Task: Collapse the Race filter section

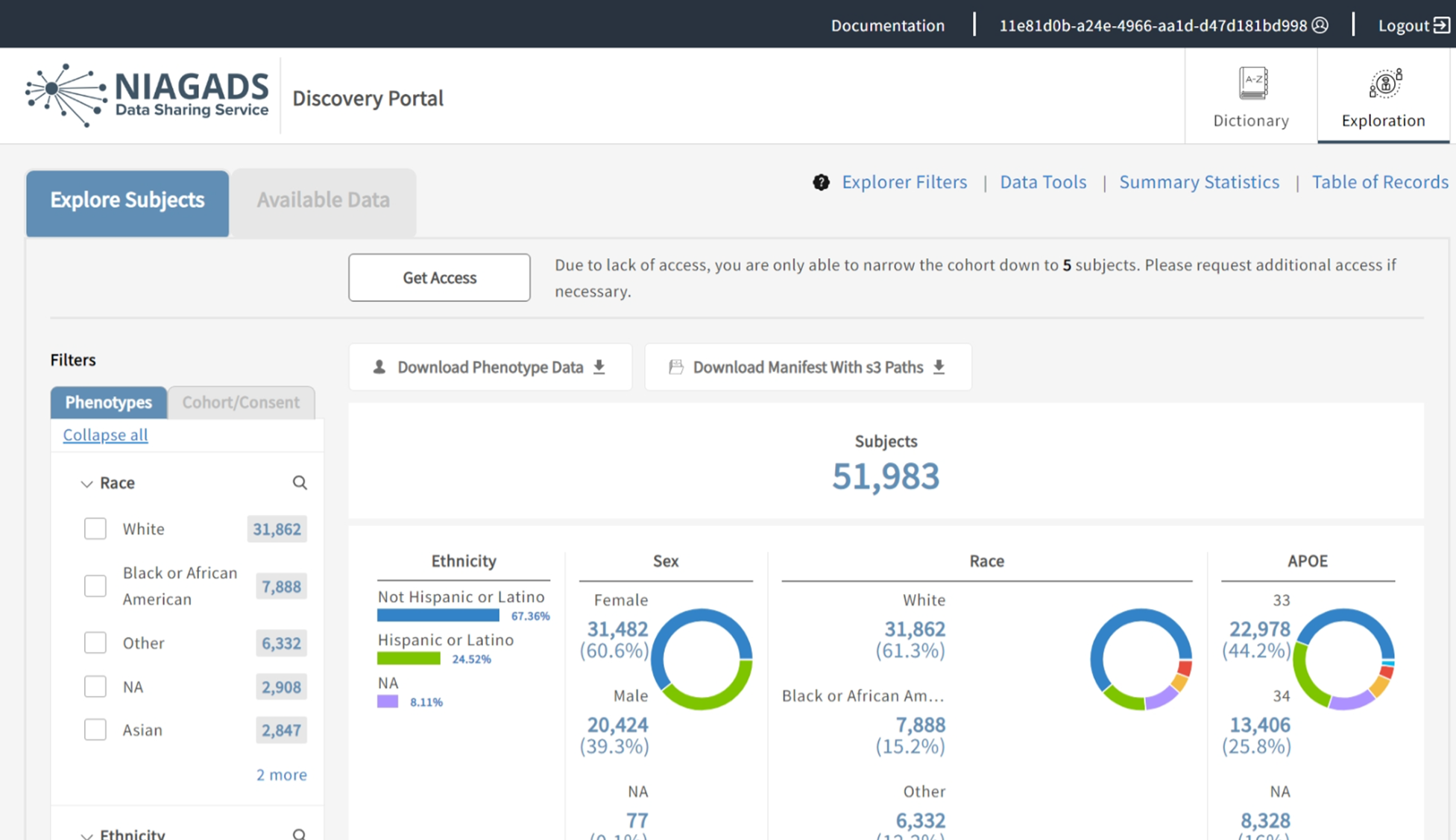Action: tap(86, 483)
